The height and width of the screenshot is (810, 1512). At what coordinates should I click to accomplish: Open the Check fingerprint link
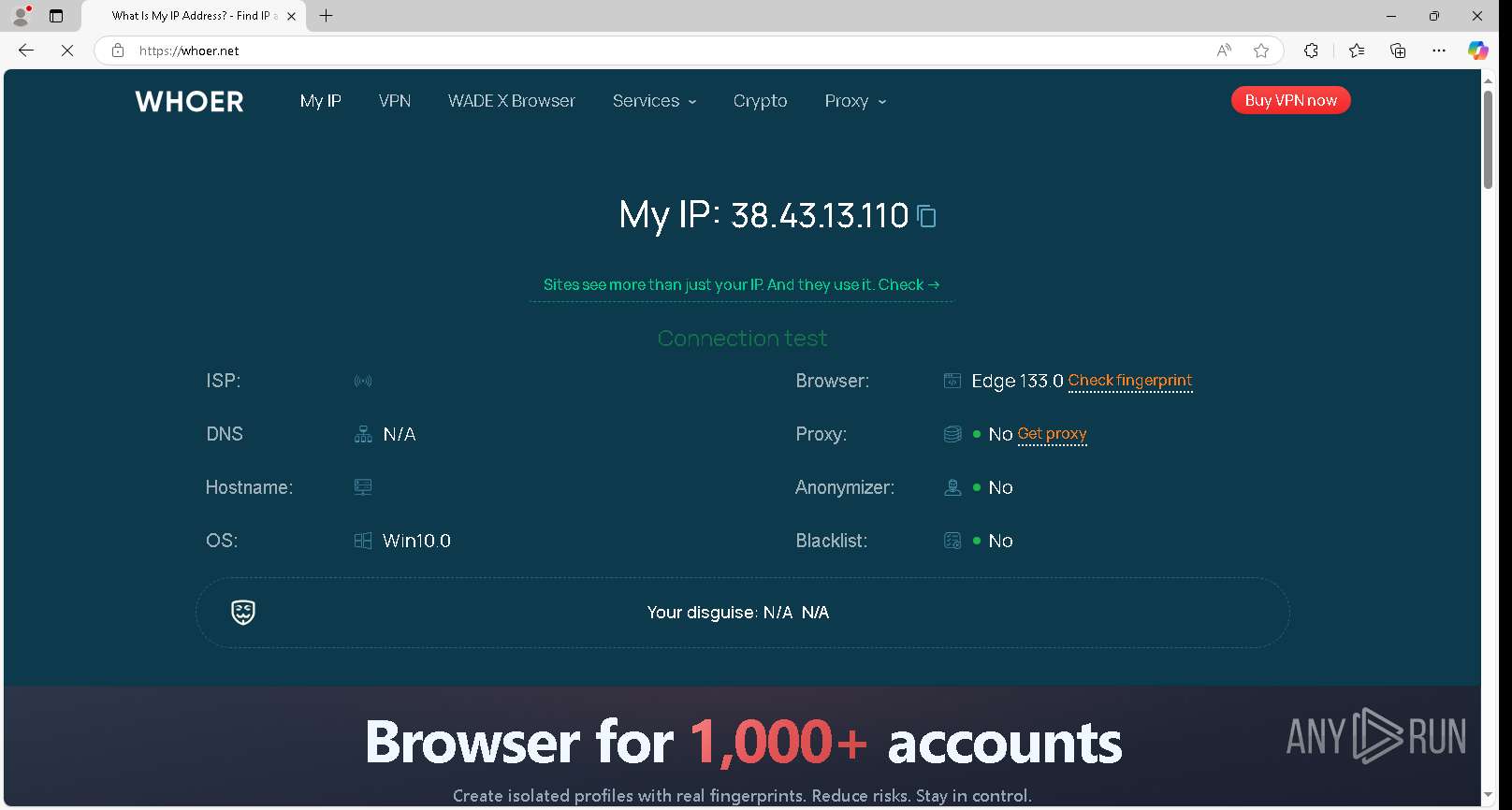(x=1130, y=381)
